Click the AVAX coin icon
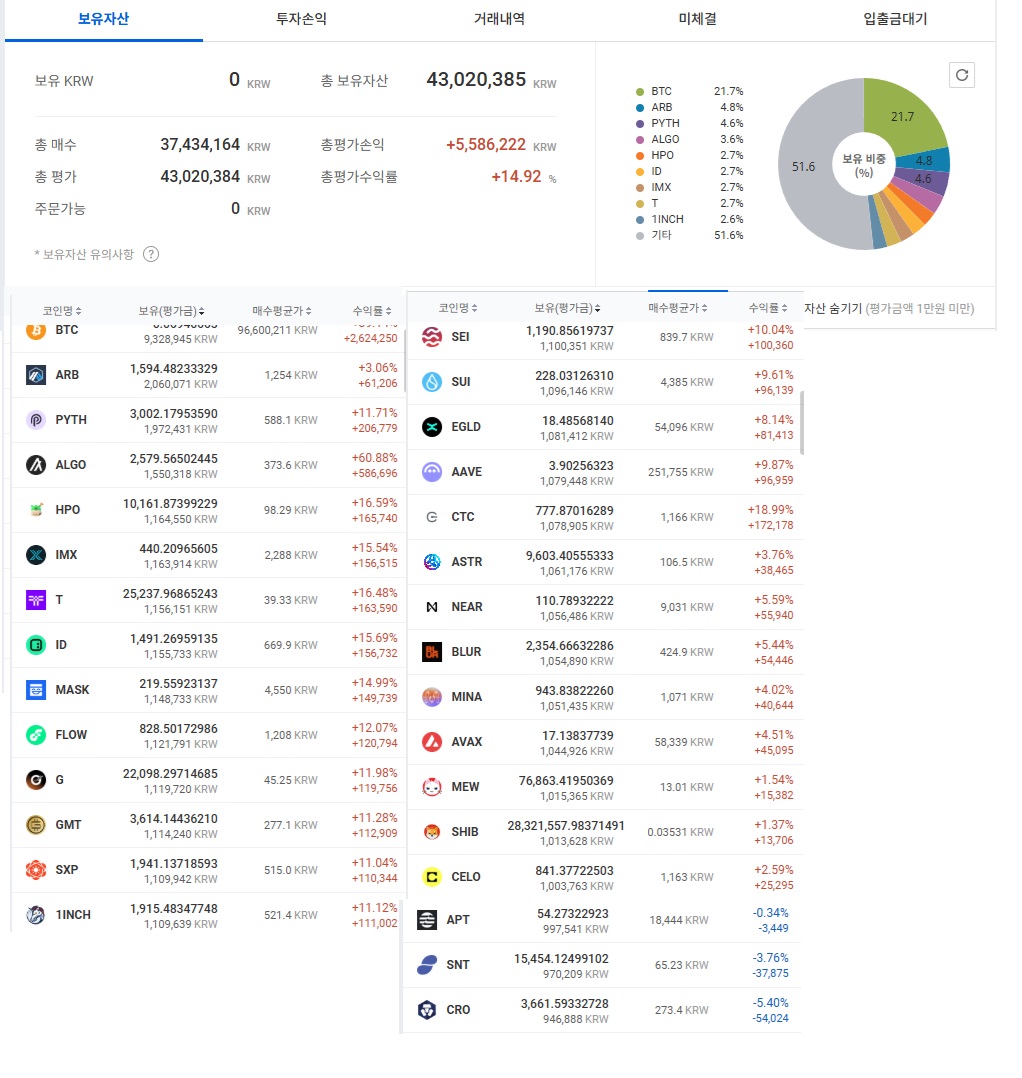Screen dimensions: 1022x1078 [x=432, y=742]
